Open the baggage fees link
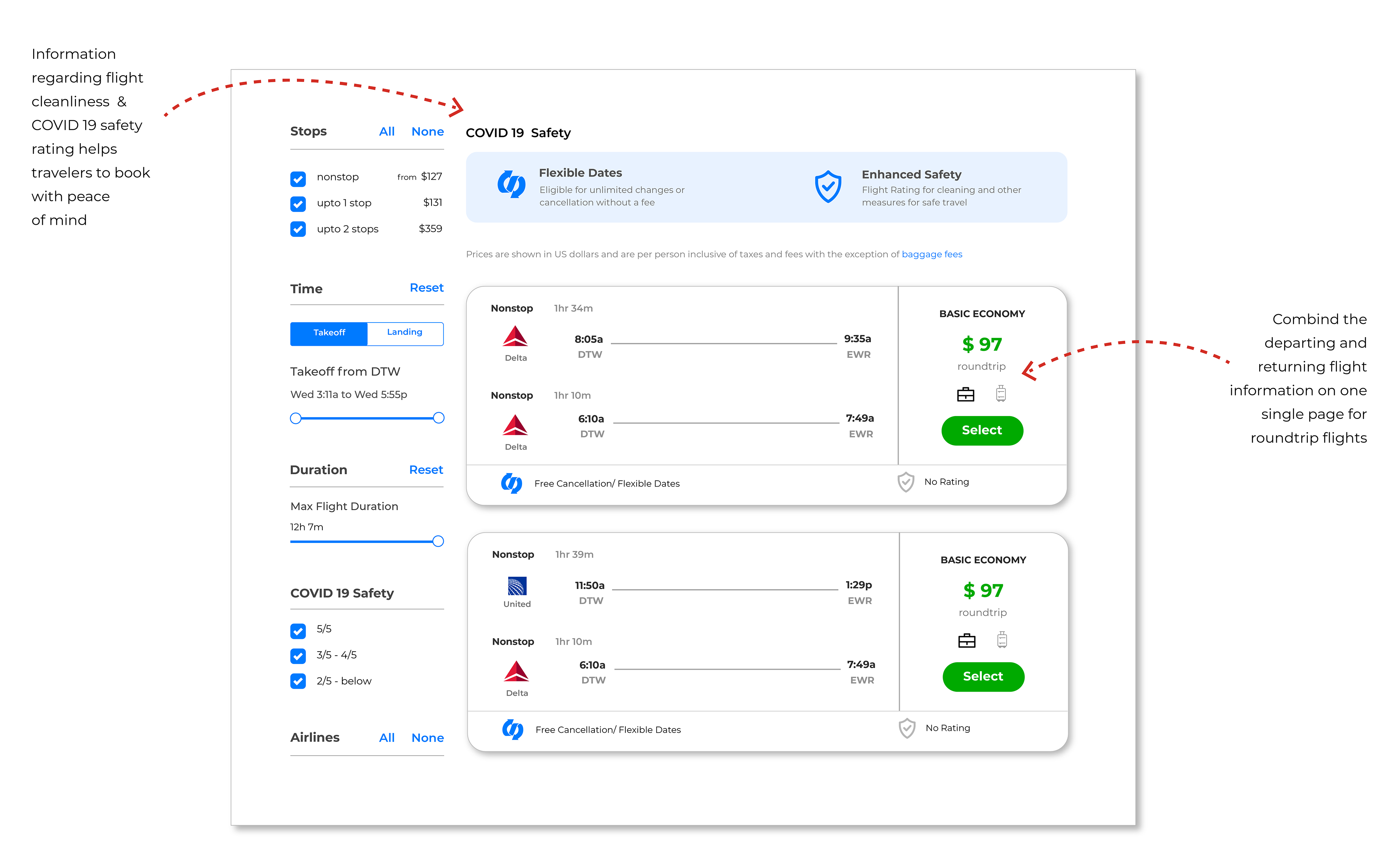Image resolution: width=1397 pixels, height=868 pixels. (x=932, y=254)
